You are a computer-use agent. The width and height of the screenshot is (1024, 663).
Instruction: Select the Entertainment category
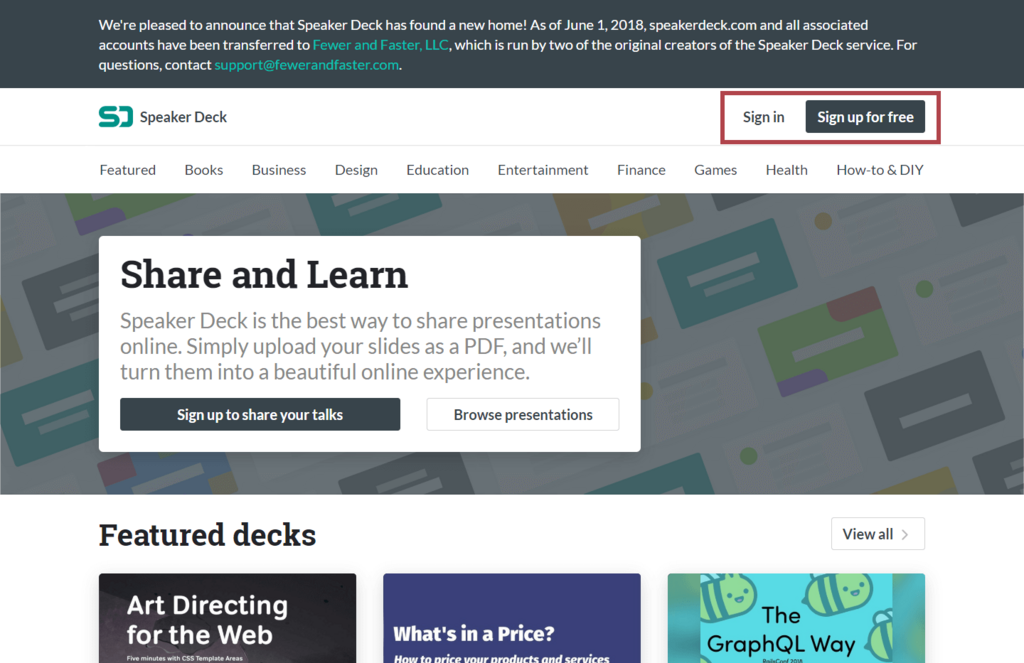(543, 170)
